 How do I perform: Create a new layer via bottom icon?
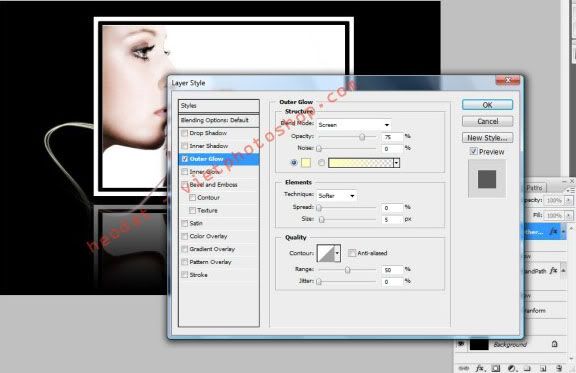tap(543, 368)
